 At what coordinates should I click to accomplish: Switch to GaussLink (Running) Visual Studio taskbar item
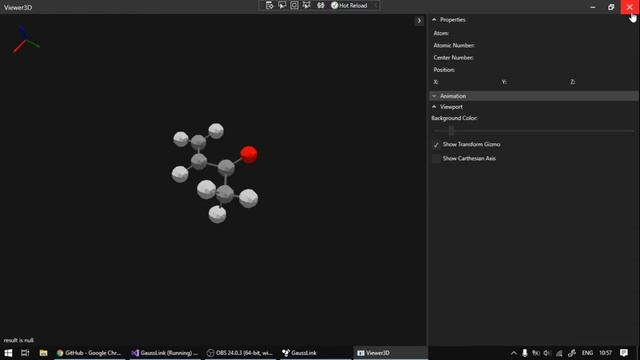tap(165, 353)
